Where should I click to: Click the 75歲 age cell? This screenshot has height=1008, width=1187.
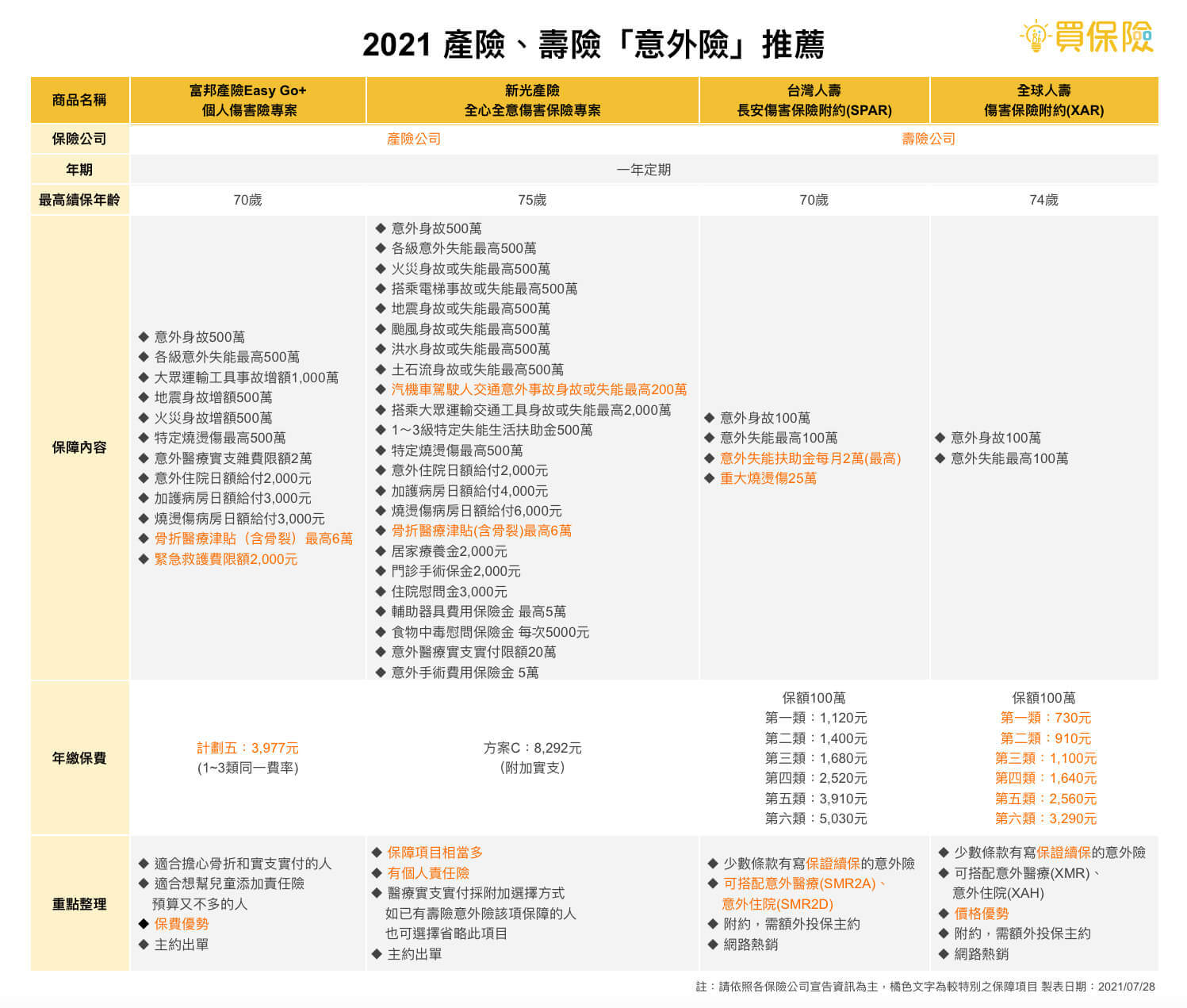pyautogui.click(x=532, y=200)
